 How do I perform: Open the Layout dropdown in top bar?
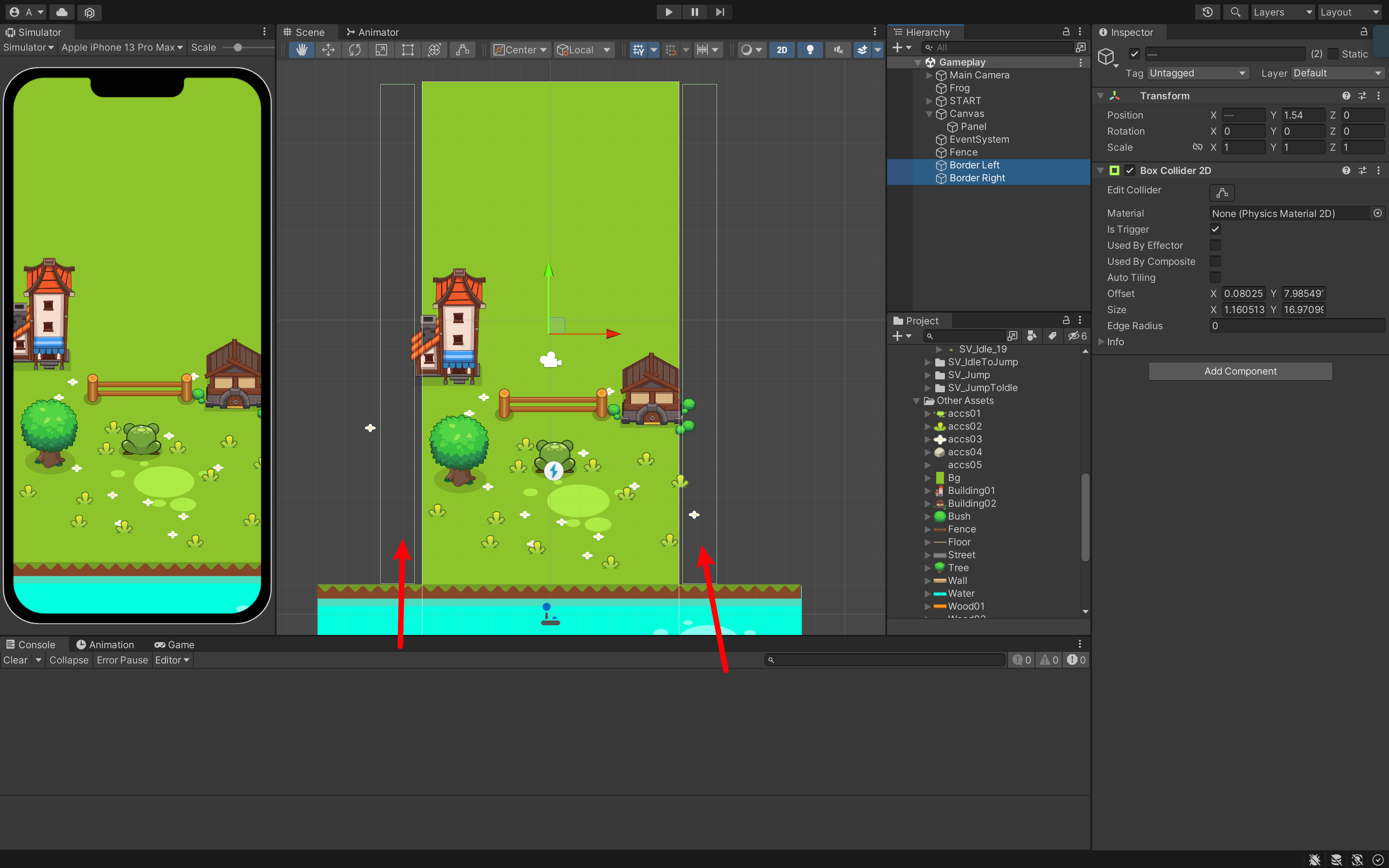pos(1349,12)
